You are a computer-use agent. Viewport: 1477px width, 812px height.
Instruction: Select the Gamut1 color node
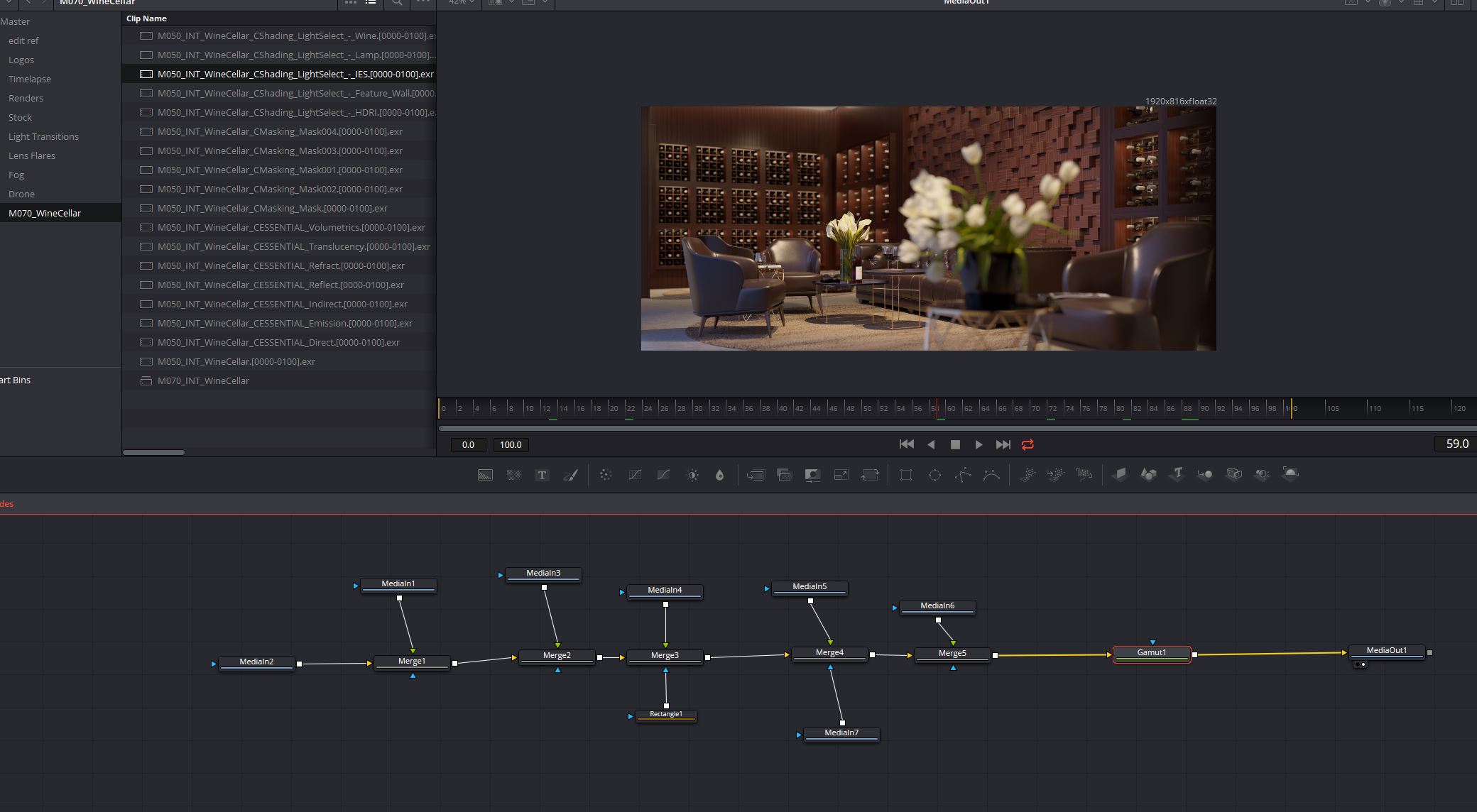pos(1152,652)
